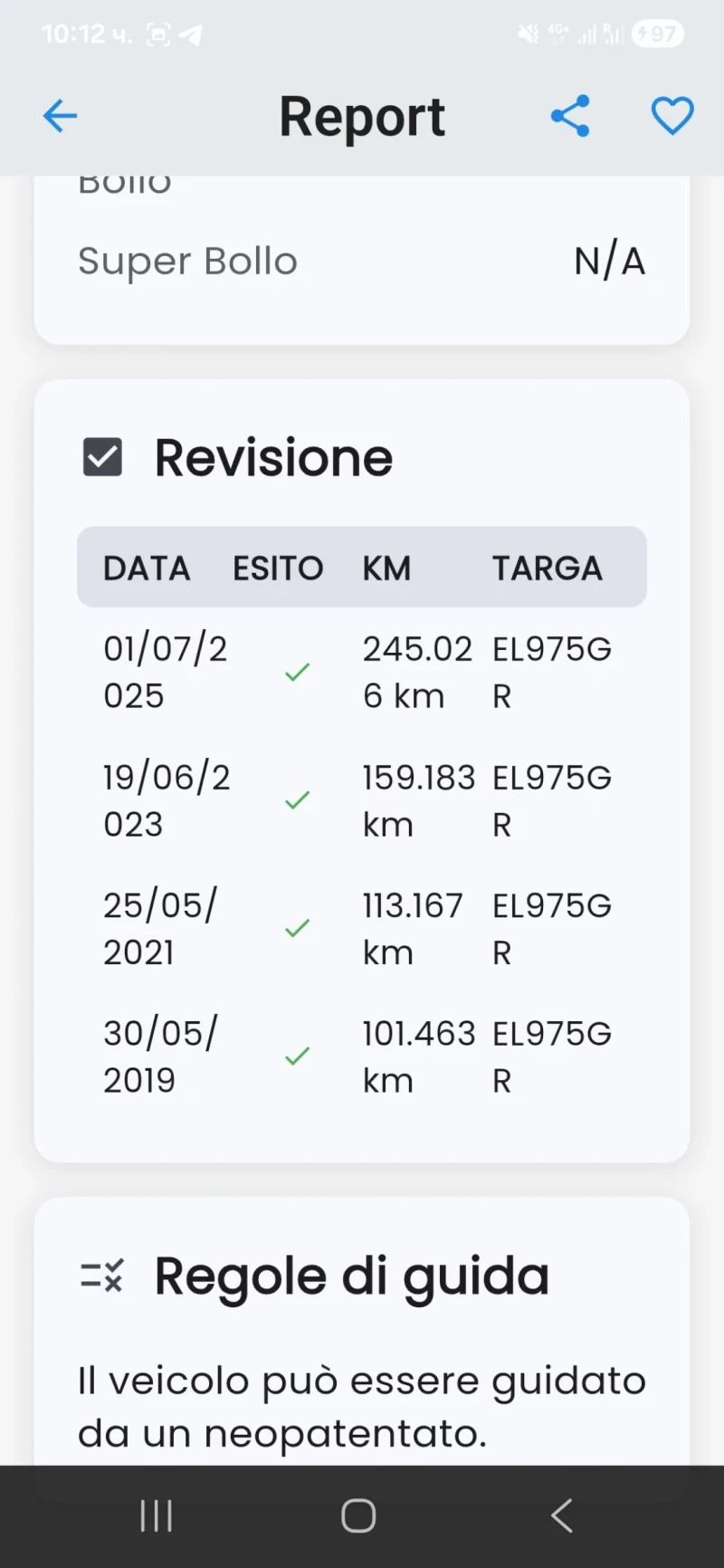Viewport: 724px width, 1568px height.
Task: Tap the back arrow in header
Action: pyautogui.click(x=60, y=116)
